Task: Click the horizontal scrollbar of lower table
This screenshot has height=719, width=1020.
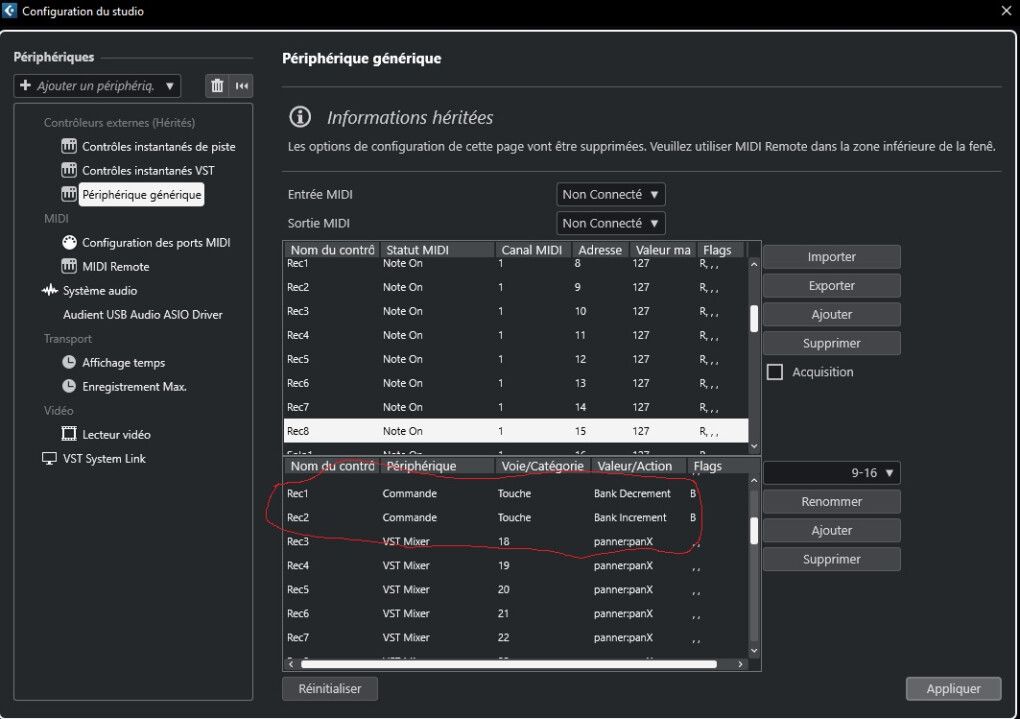Action: (508, 663)
